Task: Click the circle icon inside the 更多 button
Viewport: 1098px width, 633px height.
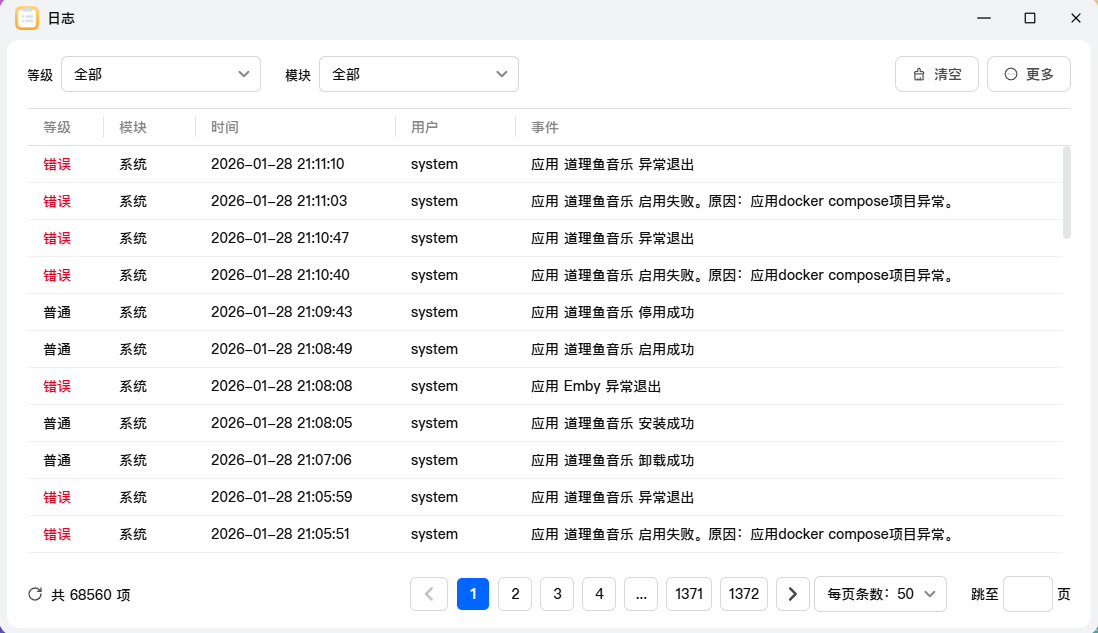Action: (x=1008, y=73)
